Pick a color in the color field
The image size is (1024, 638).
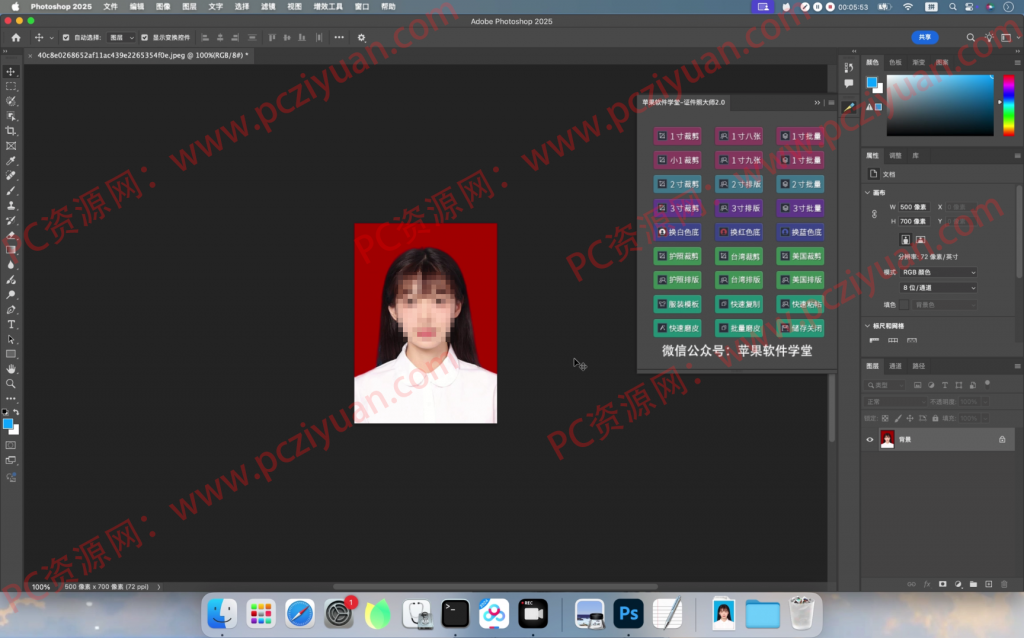coord(940,105)
